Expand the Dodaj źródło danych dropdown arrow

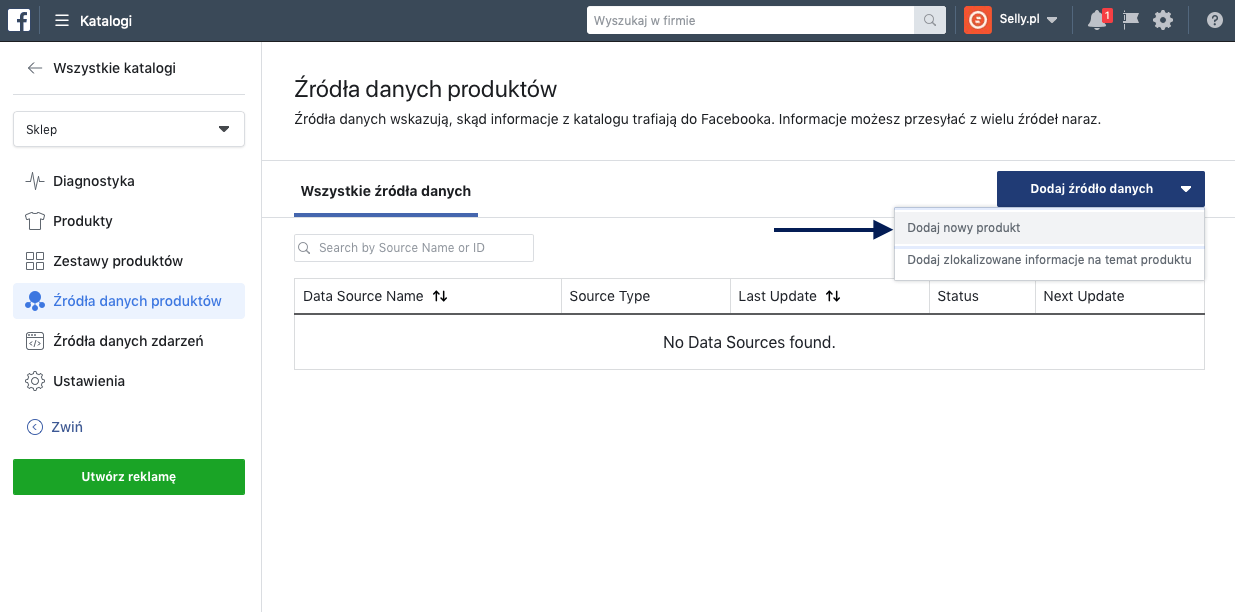pos(1185,189)
